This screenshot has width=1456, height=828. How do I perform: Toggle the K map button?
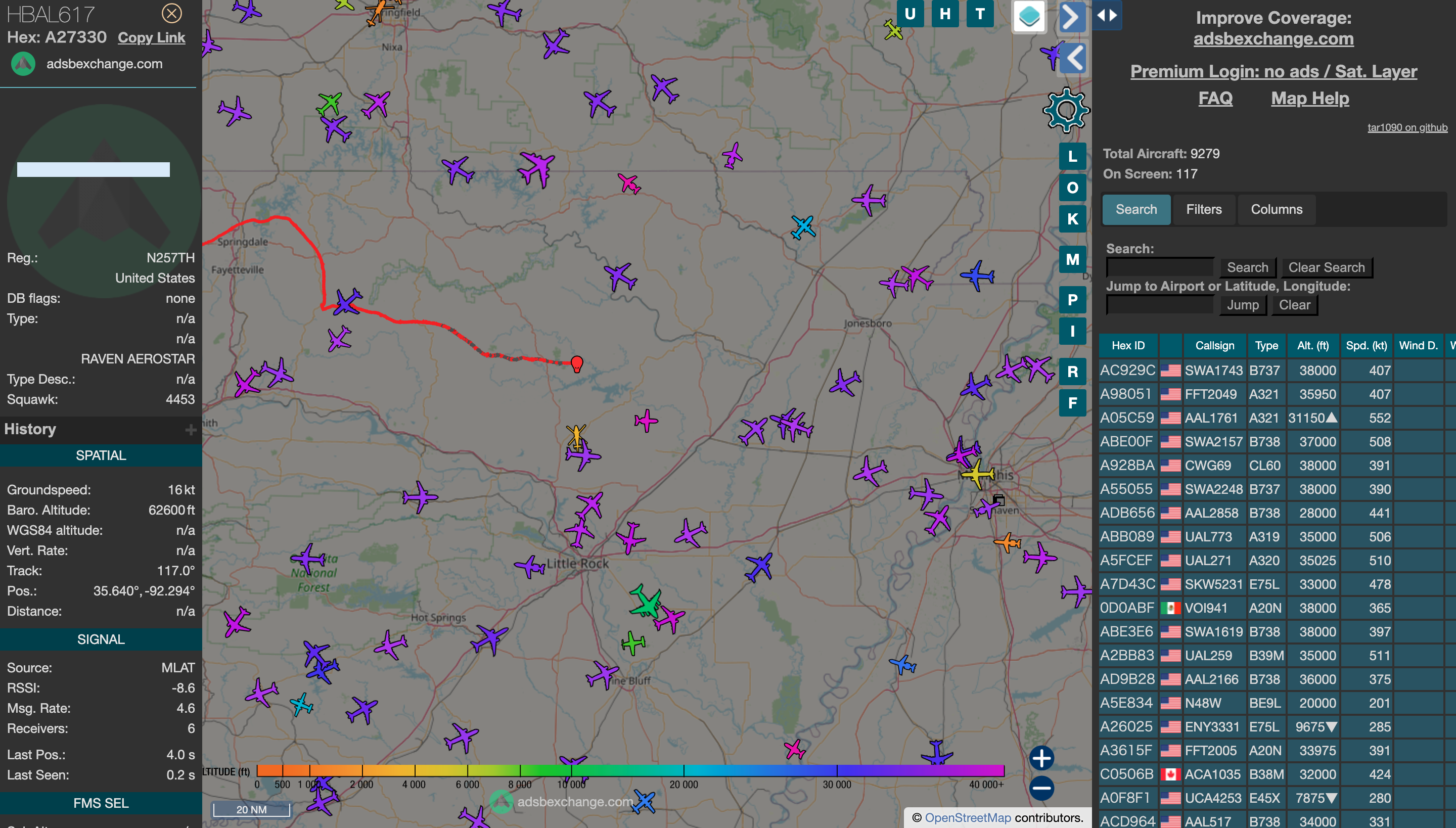(x=1072, y=219)
